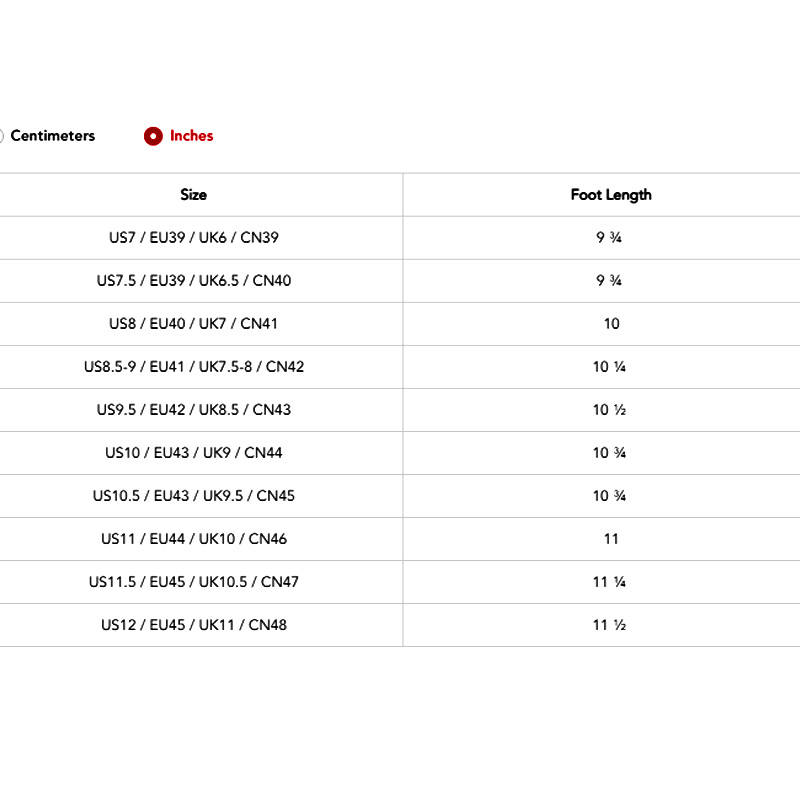Click the foot length value 11
Viewport: 800px width, 800px height.
click(x=611, y=539)
